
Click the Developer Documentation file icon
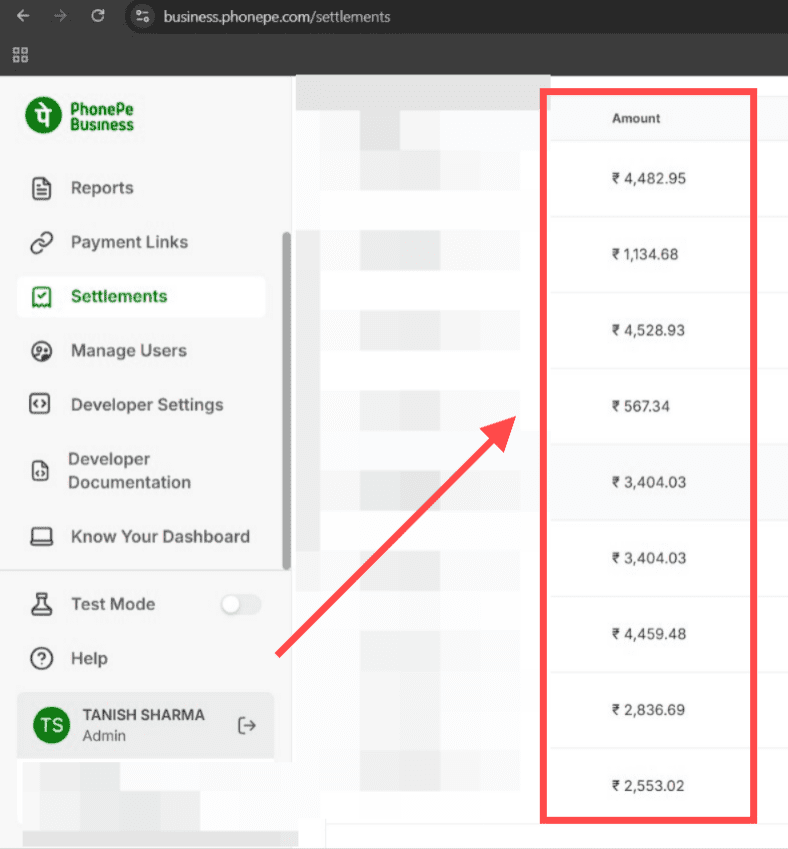tap(41, 471)
